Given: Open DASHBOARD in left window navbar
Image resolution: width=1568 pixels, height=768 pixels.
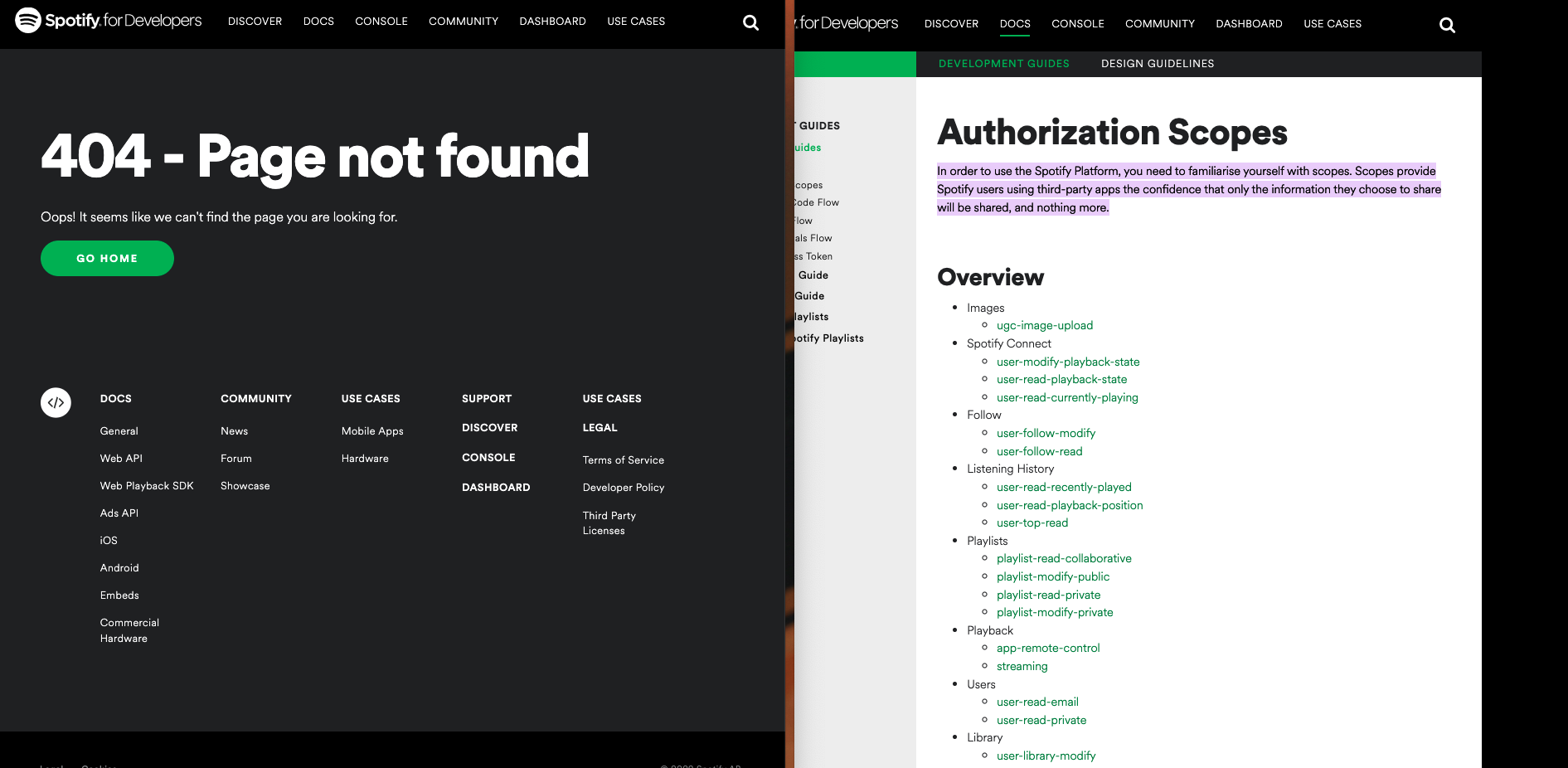Looking at the screenshot, I should [552, 22].
